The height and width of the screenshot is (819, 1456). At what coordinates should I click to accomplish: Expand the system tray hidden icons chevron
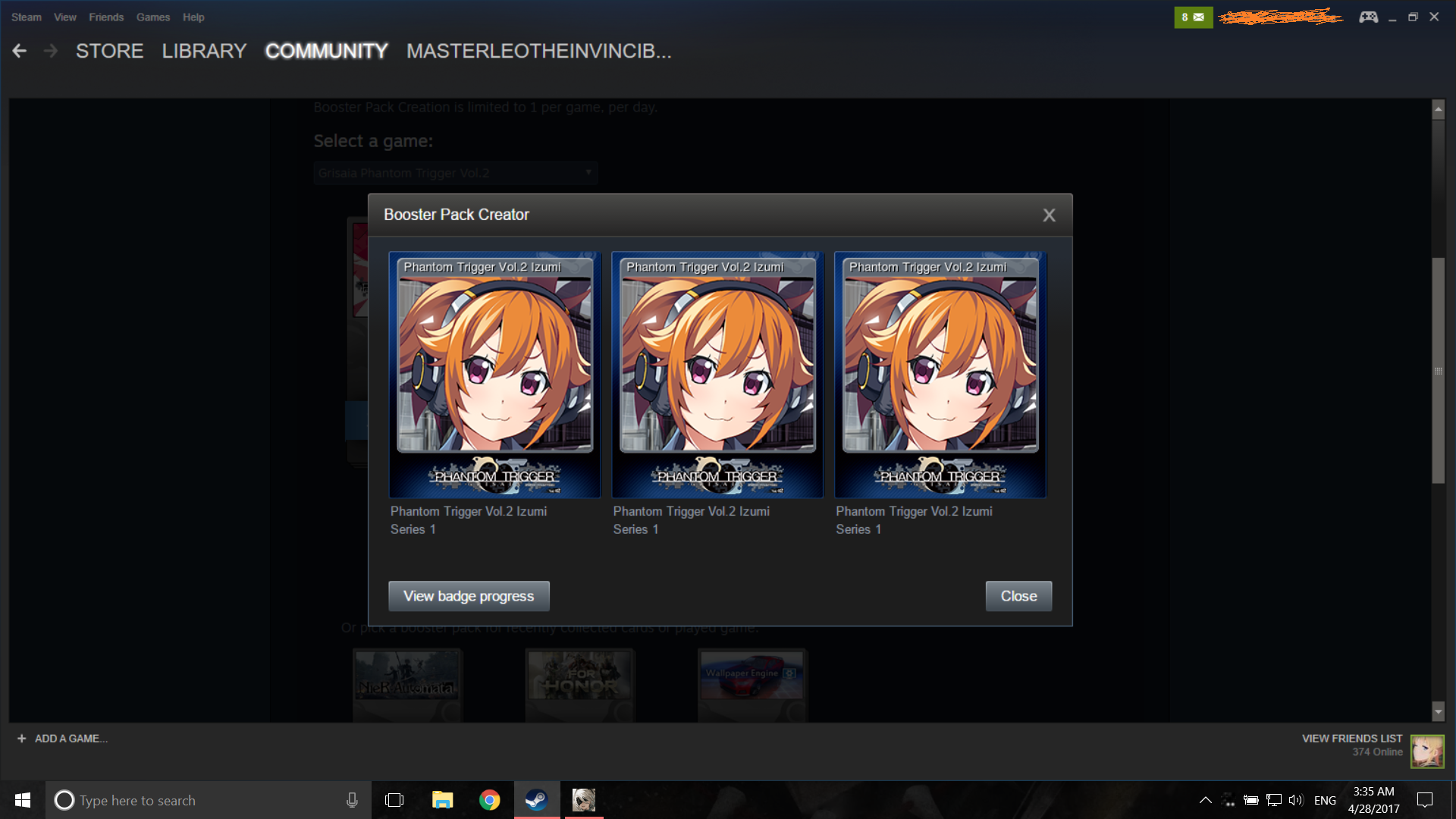(x=1205, y=800)
